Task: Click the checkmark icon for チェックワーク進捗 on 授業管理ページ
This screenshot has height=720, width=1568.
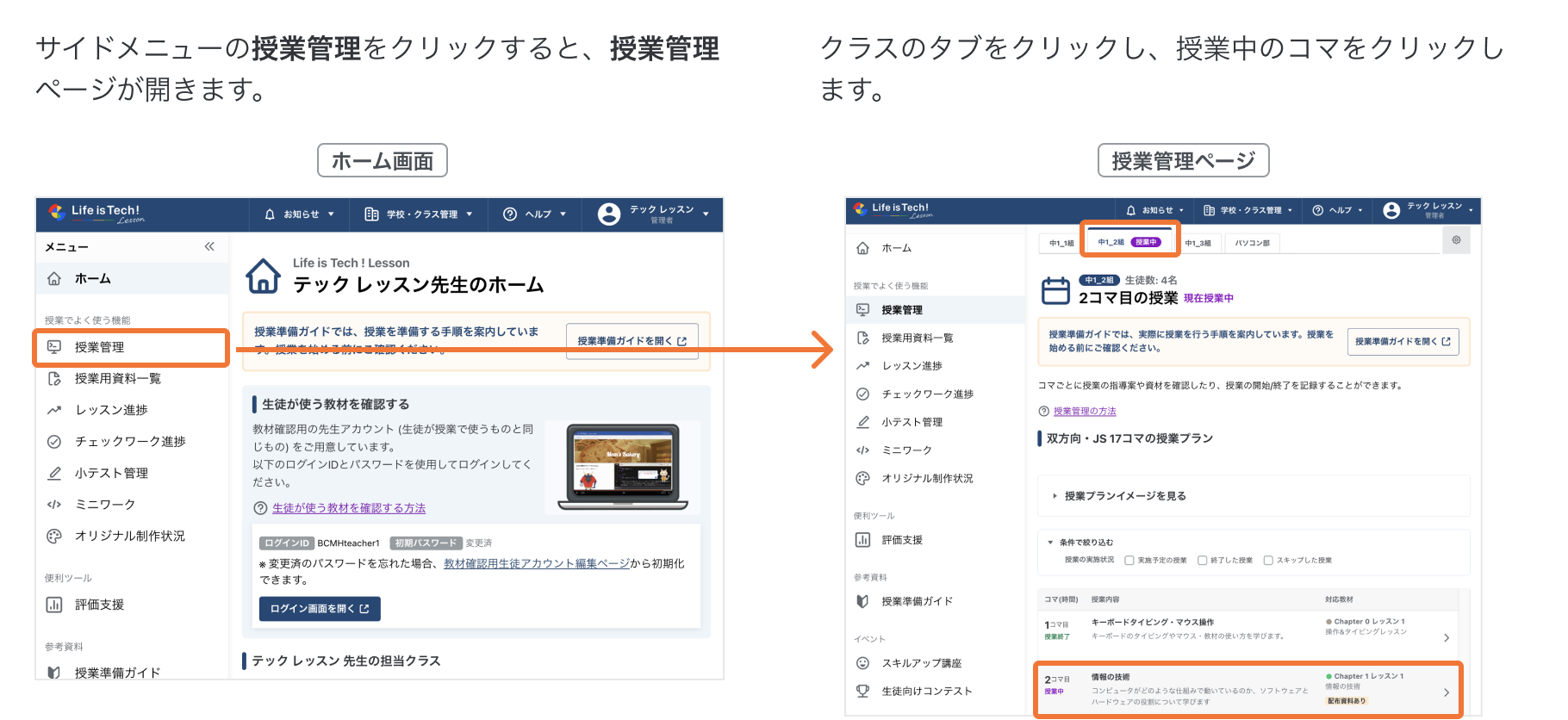Action: click(x=862, y=394)
